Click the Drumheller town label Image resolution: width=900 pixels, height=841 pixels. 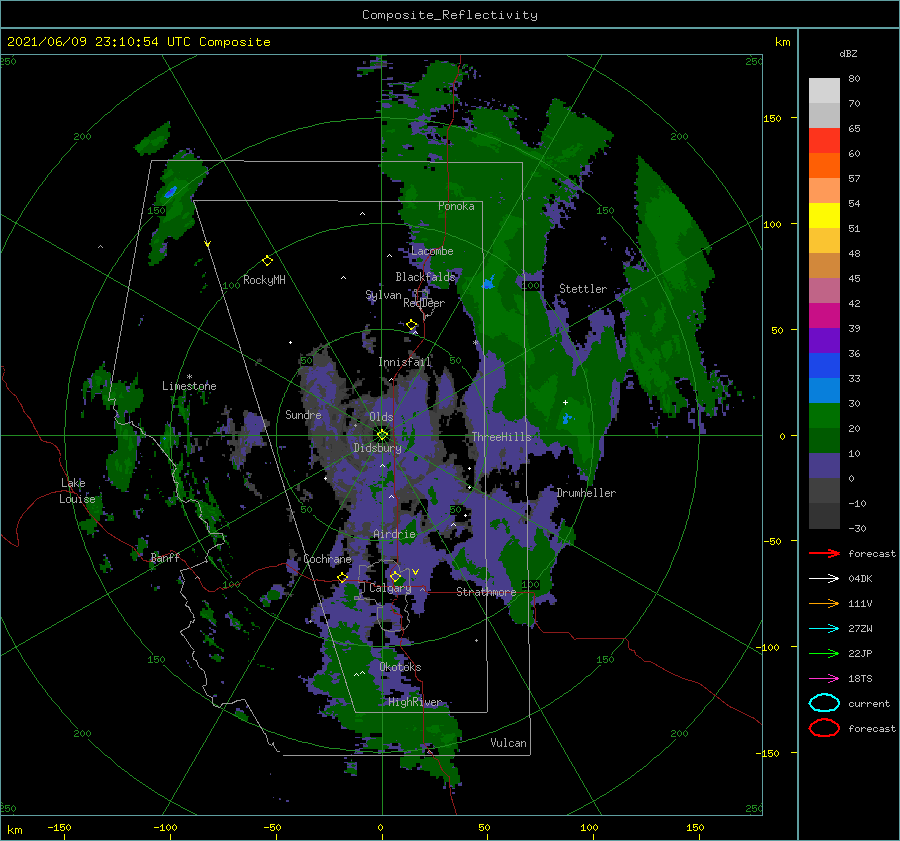586,493
